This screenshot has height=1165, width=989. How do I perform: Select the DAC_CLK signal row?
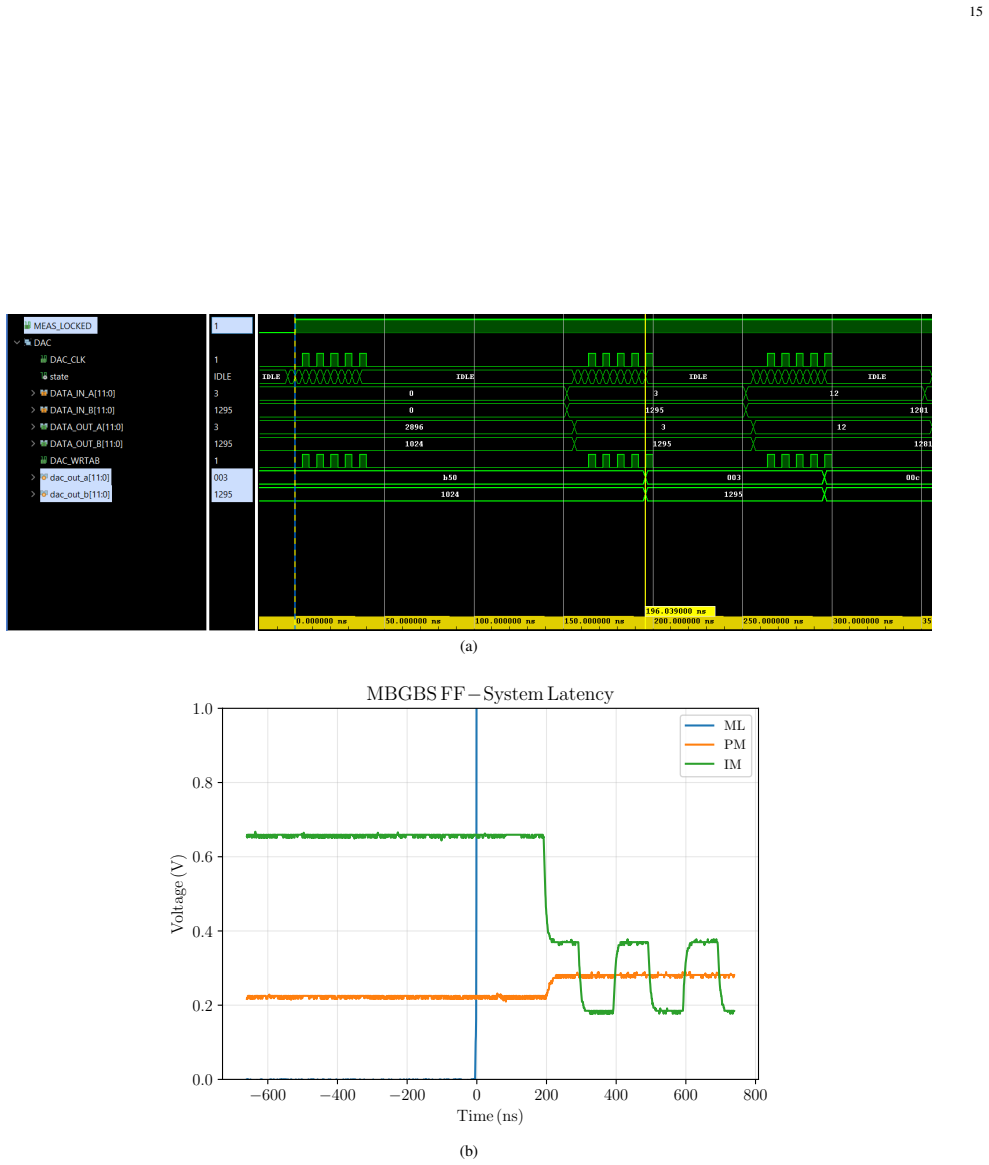point(68,360)
